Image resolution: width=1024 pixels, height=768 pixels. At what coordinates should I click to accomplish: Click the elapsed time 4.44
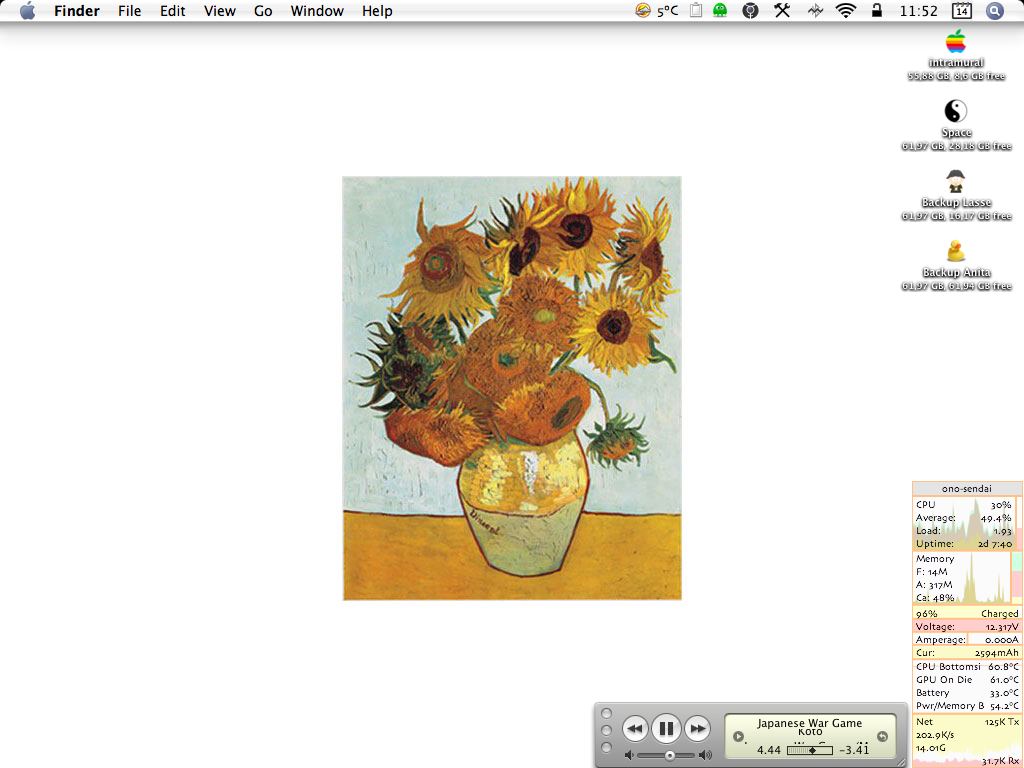[769, 750]
